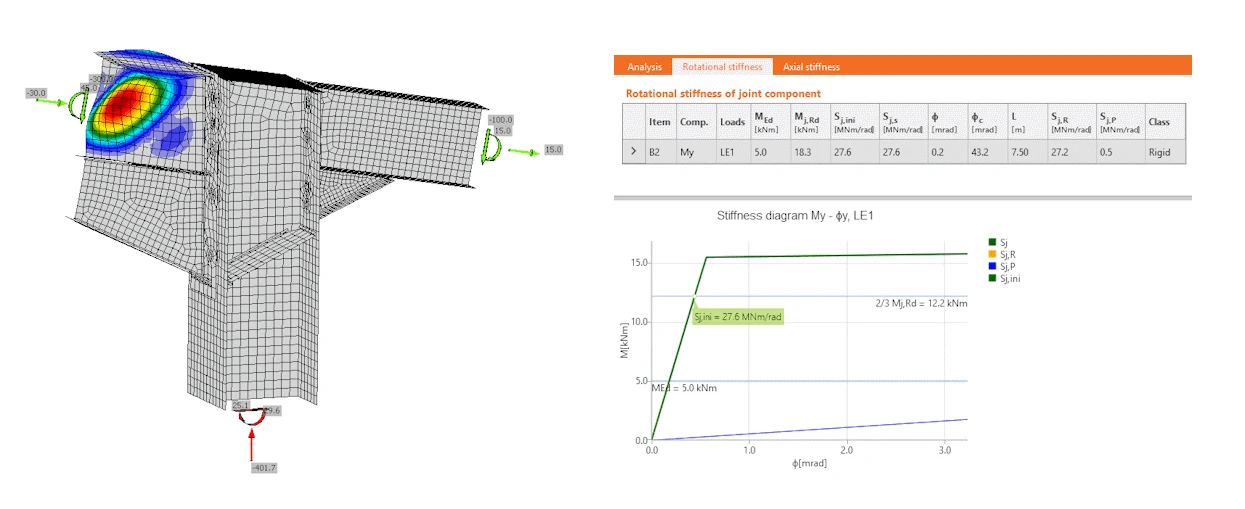Viewport: 1245px width, 509px height.
Task: Toggle the blue Sj,P legend entry
Action: (1004, 267)
